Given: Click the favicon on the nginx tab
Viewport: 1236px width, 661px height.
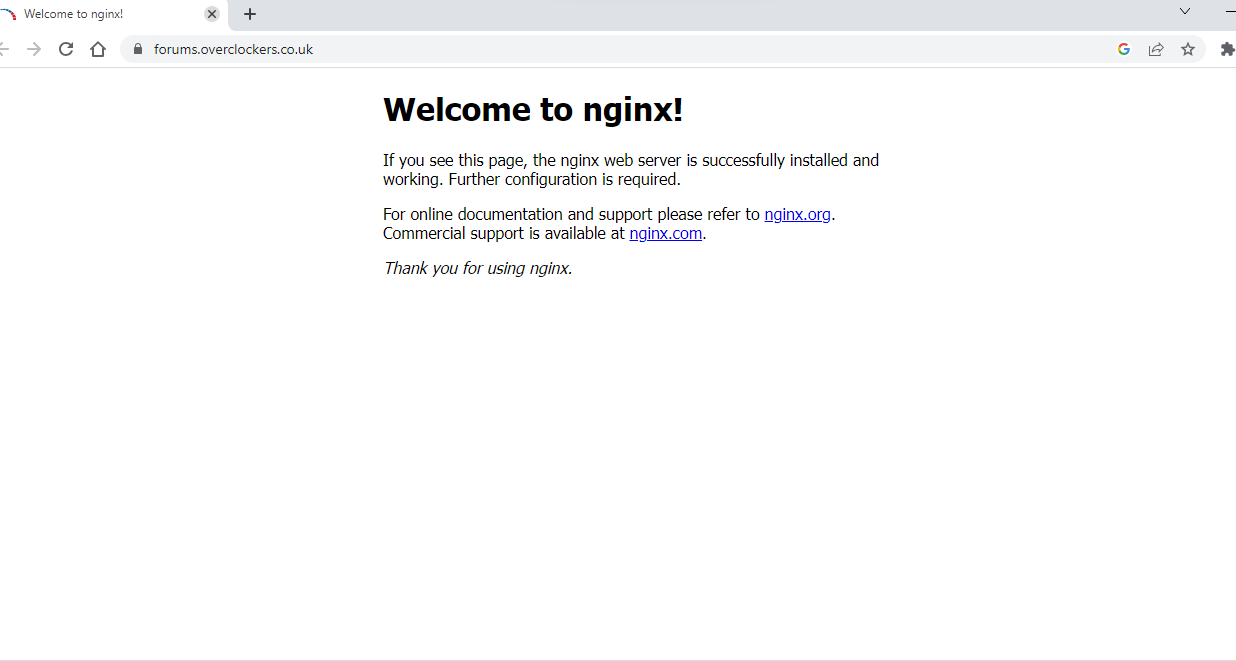Looking at the screenshot, I should (9, 14).
